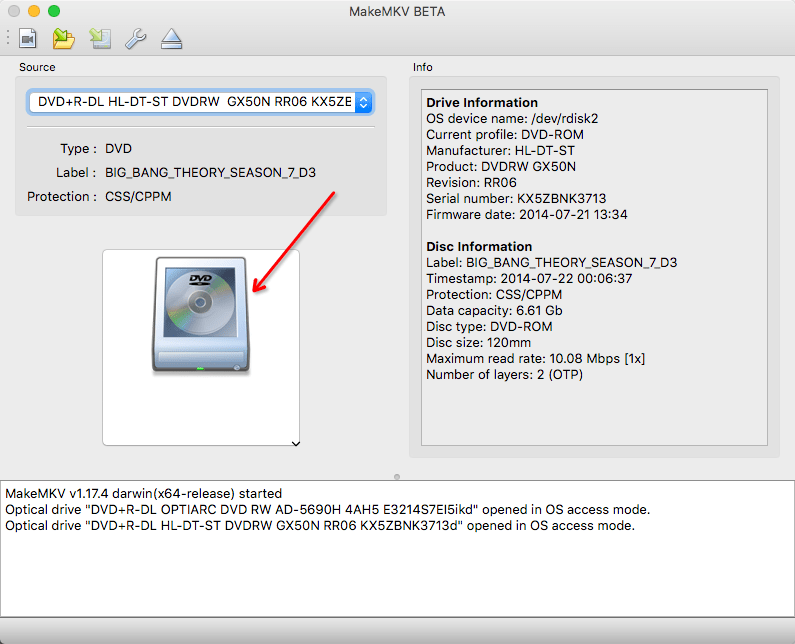The width and height of the screenshot is (795, 644).
Task: Click the green zoom window button
Action: [54, 11]
